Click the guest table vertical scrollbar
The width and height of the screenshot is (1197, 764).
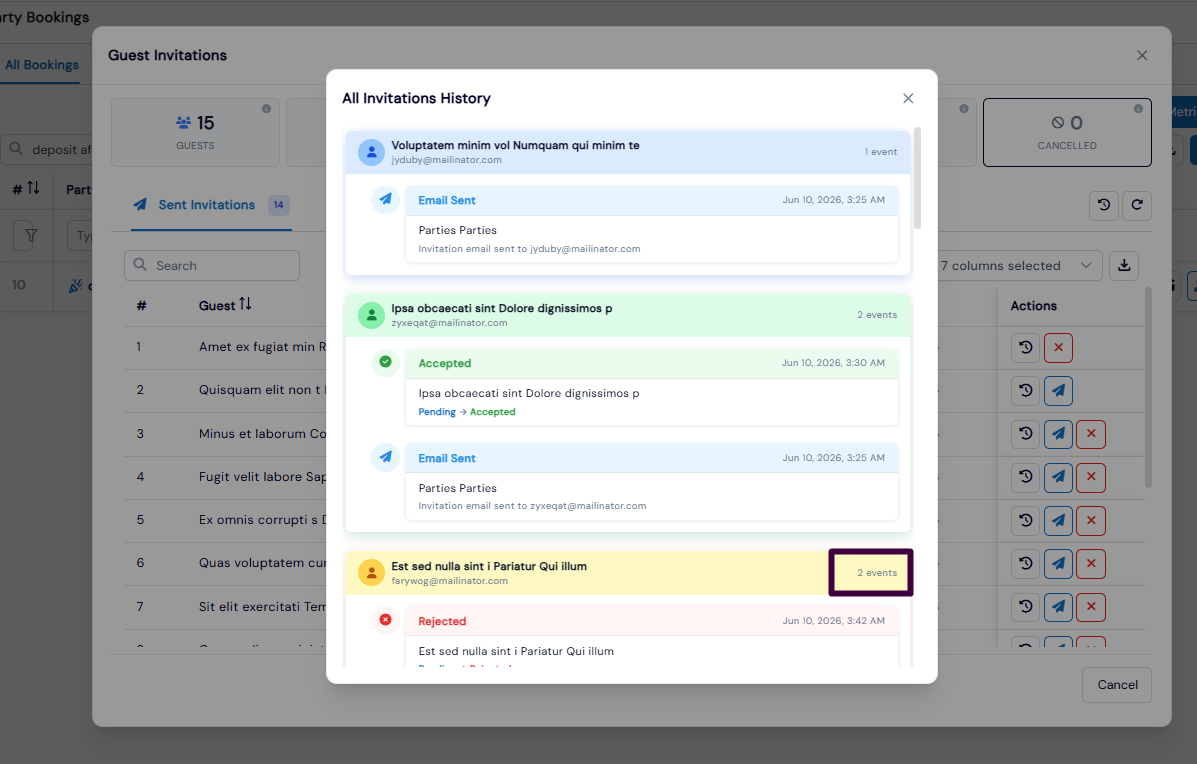click(1148, 388)
